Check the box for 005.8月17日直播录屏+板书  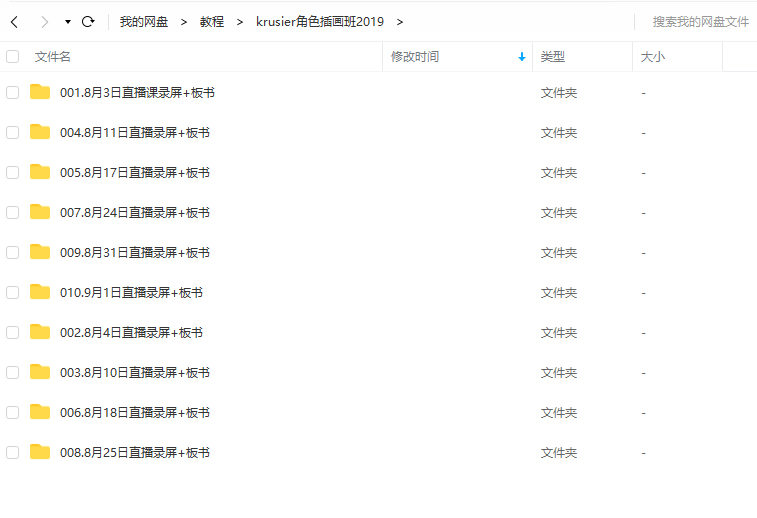pyautogui.click(x=13, y=172)
